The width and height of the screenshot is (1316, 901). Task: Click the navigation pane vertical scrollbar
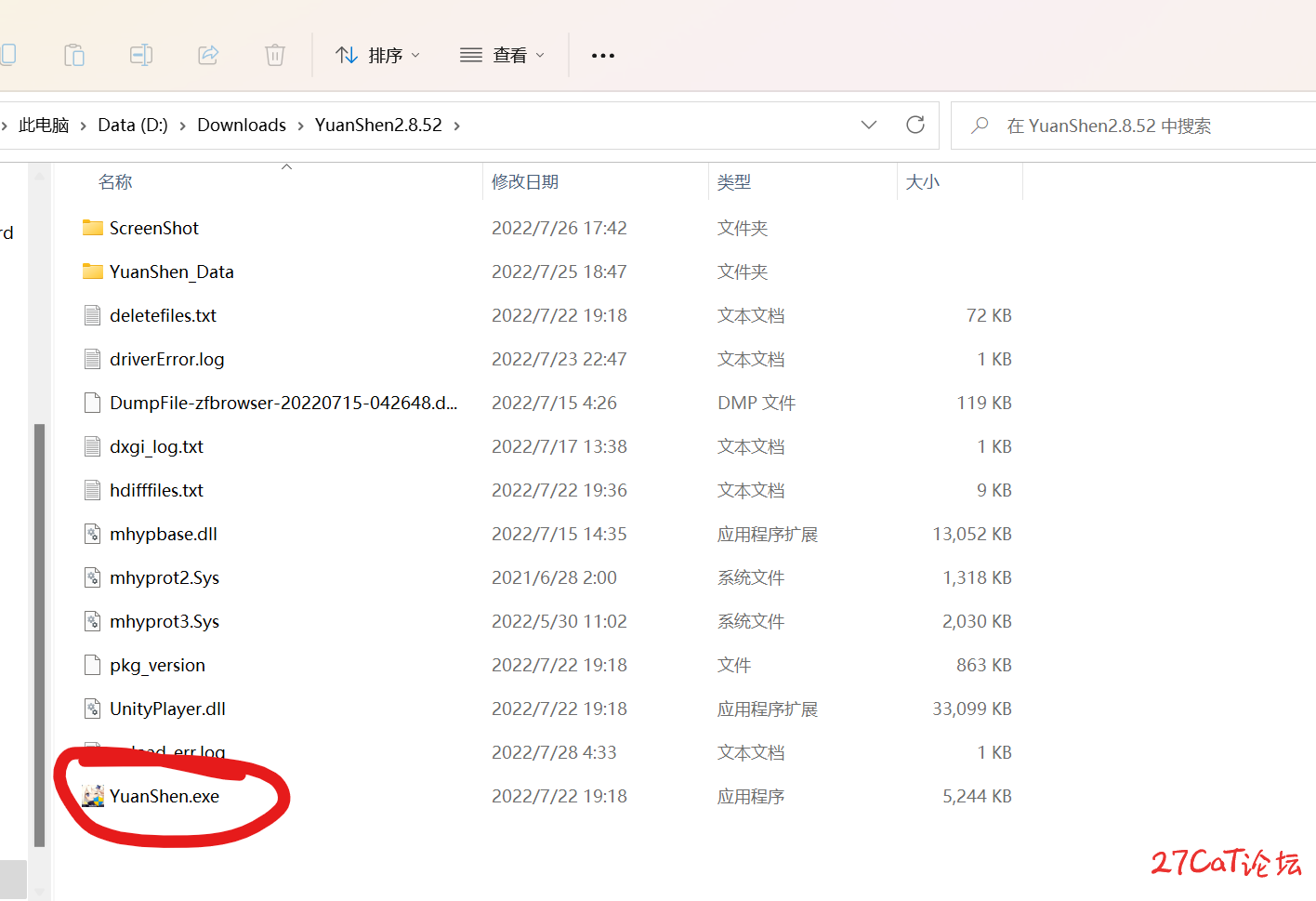(x=39, y=635)
